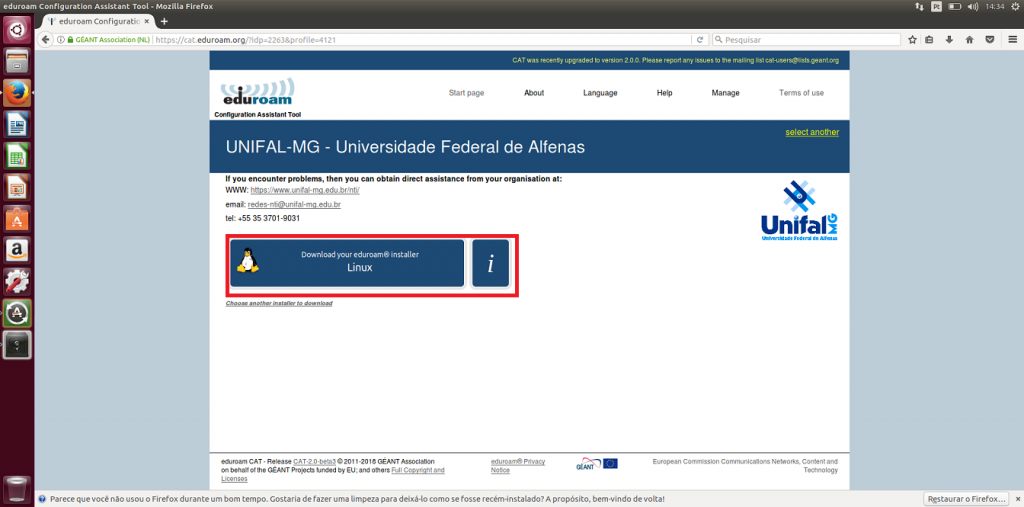
Task: Click 'Choose another installer to download'
Action: click(279, 304)
